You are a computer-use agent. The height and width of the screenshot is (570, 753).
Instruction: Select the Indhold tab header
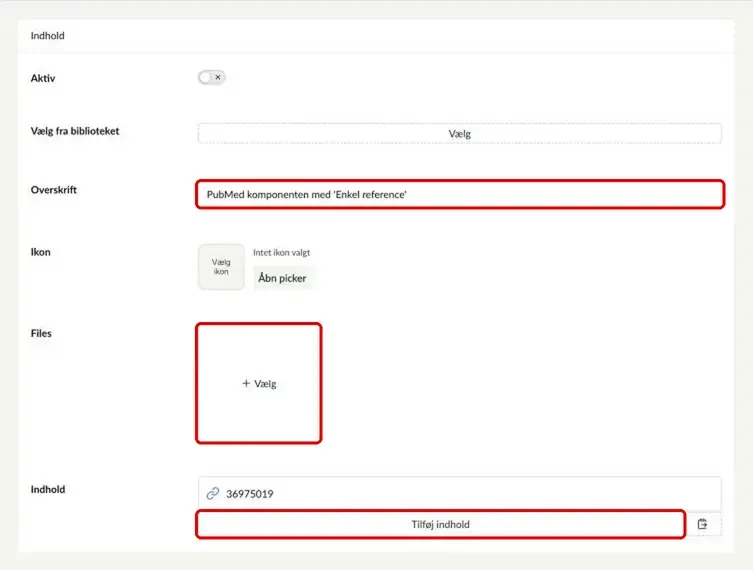click(x=48, y=36)
